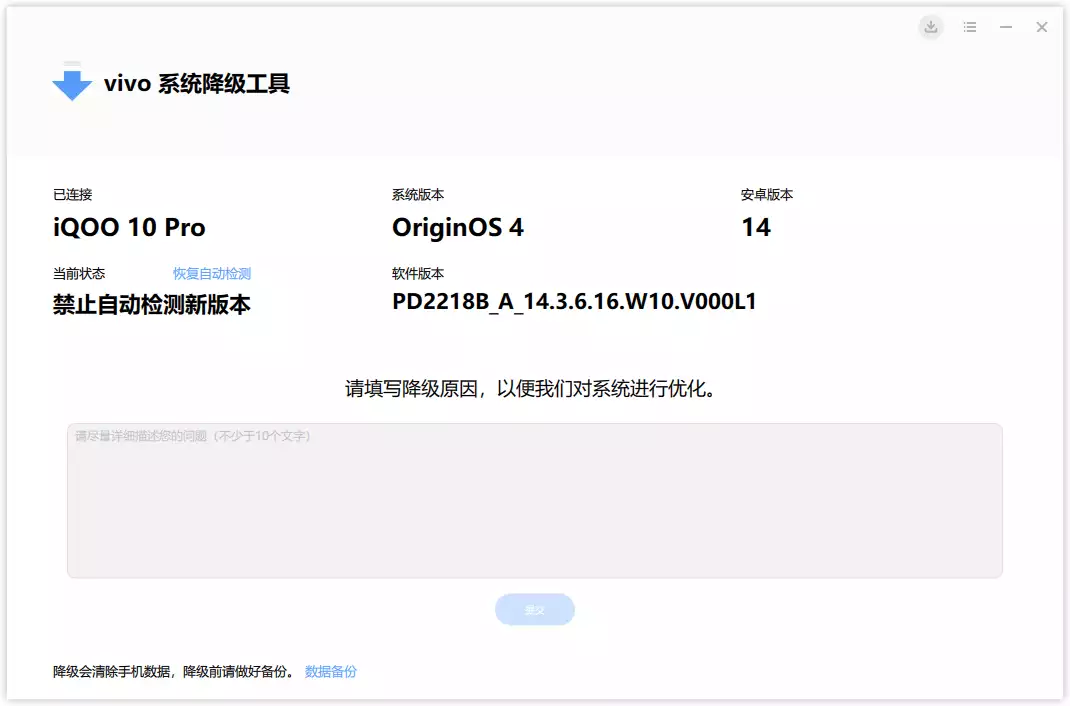Open the list menu icon

970,27
